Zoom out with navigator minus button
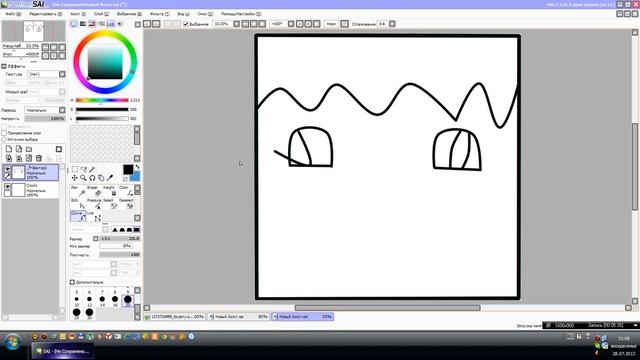The image size is (640, 360). [x=45, y=47]
